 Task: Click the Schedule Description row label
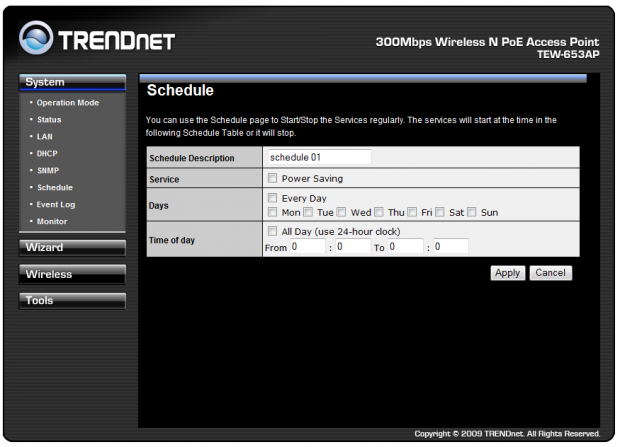coord(192,158)
